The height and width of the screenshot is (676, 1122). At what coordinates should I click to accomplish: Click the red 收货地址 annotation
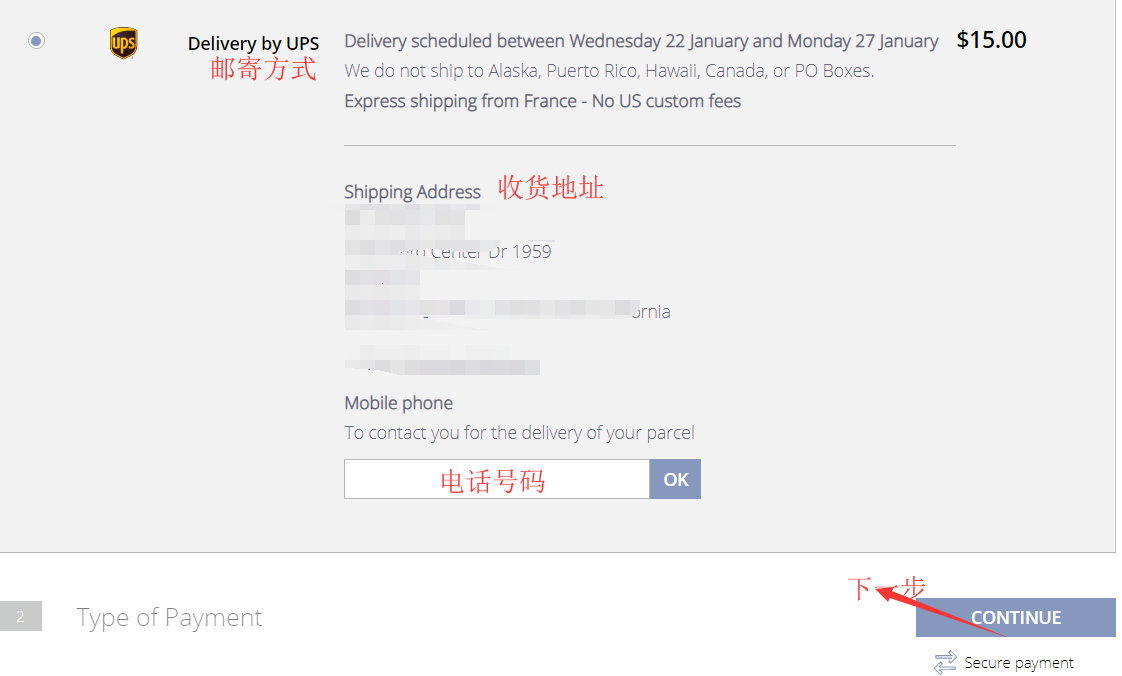pyautogui.click(x=551, y=187)
